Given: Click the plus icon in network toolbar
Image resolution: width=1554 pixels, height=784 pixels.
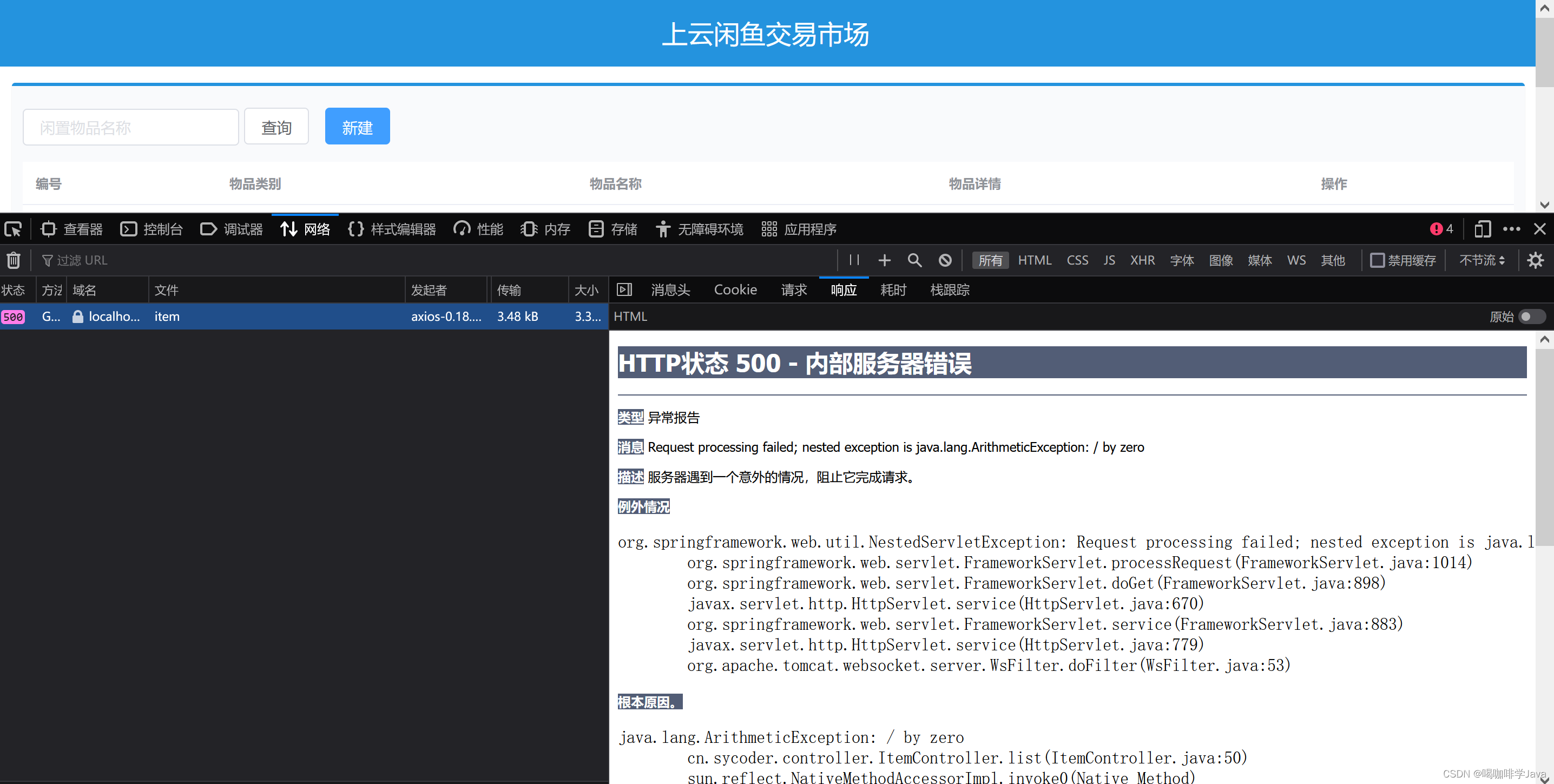Looking at the screenshot, I should coord(884,260).
